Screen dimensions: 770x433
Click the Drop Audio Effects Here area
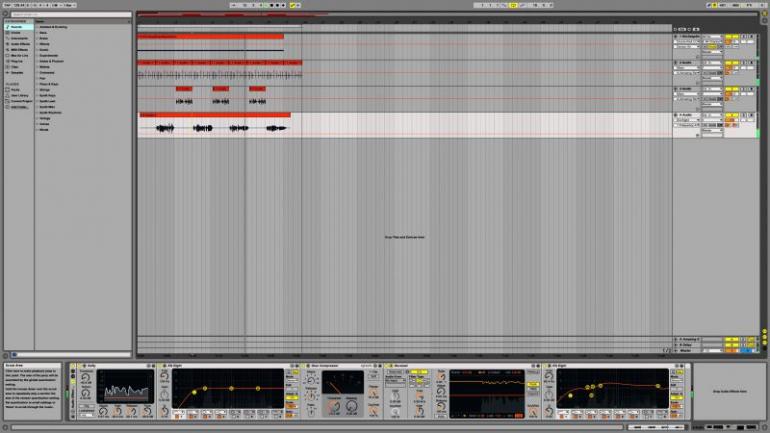[x=729, y=391]
